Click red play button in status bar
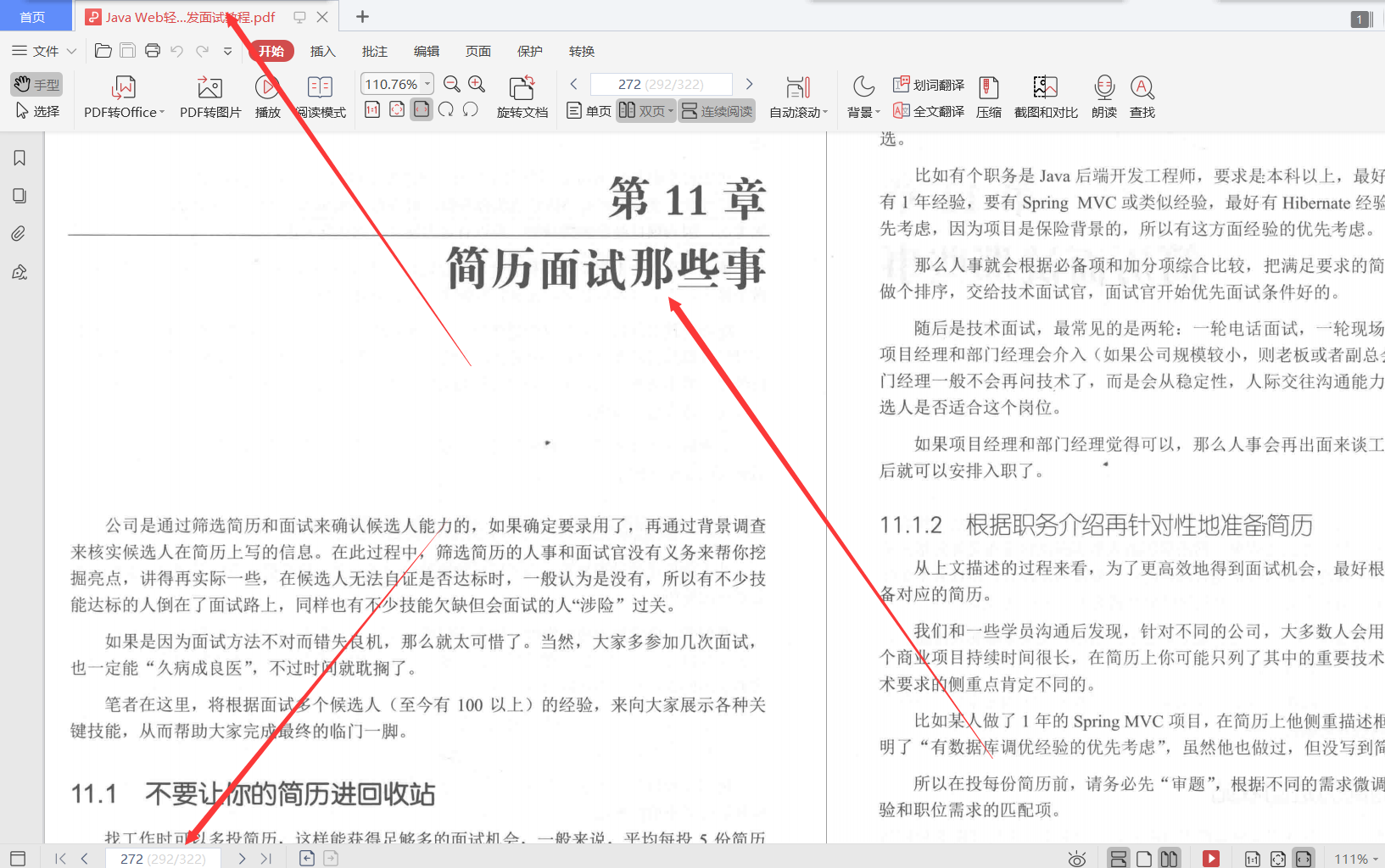The image size is (1385, 868). click(x=1211, y=859)
